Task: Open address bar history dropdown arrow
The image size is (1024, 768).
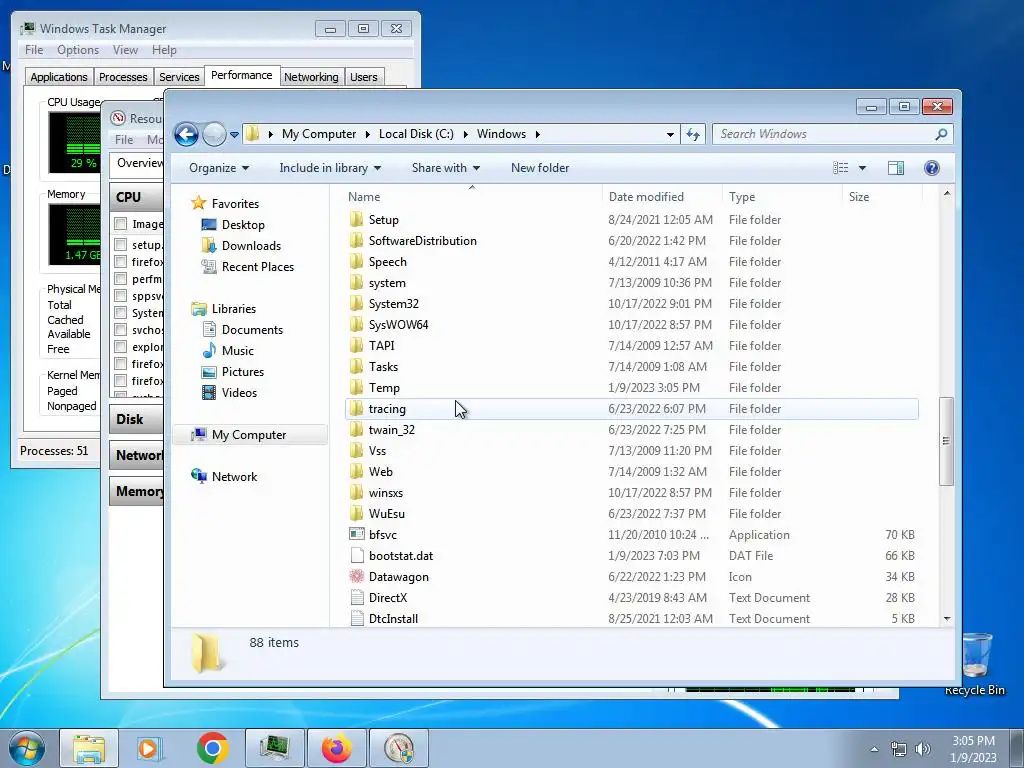Action: [670, 135]
